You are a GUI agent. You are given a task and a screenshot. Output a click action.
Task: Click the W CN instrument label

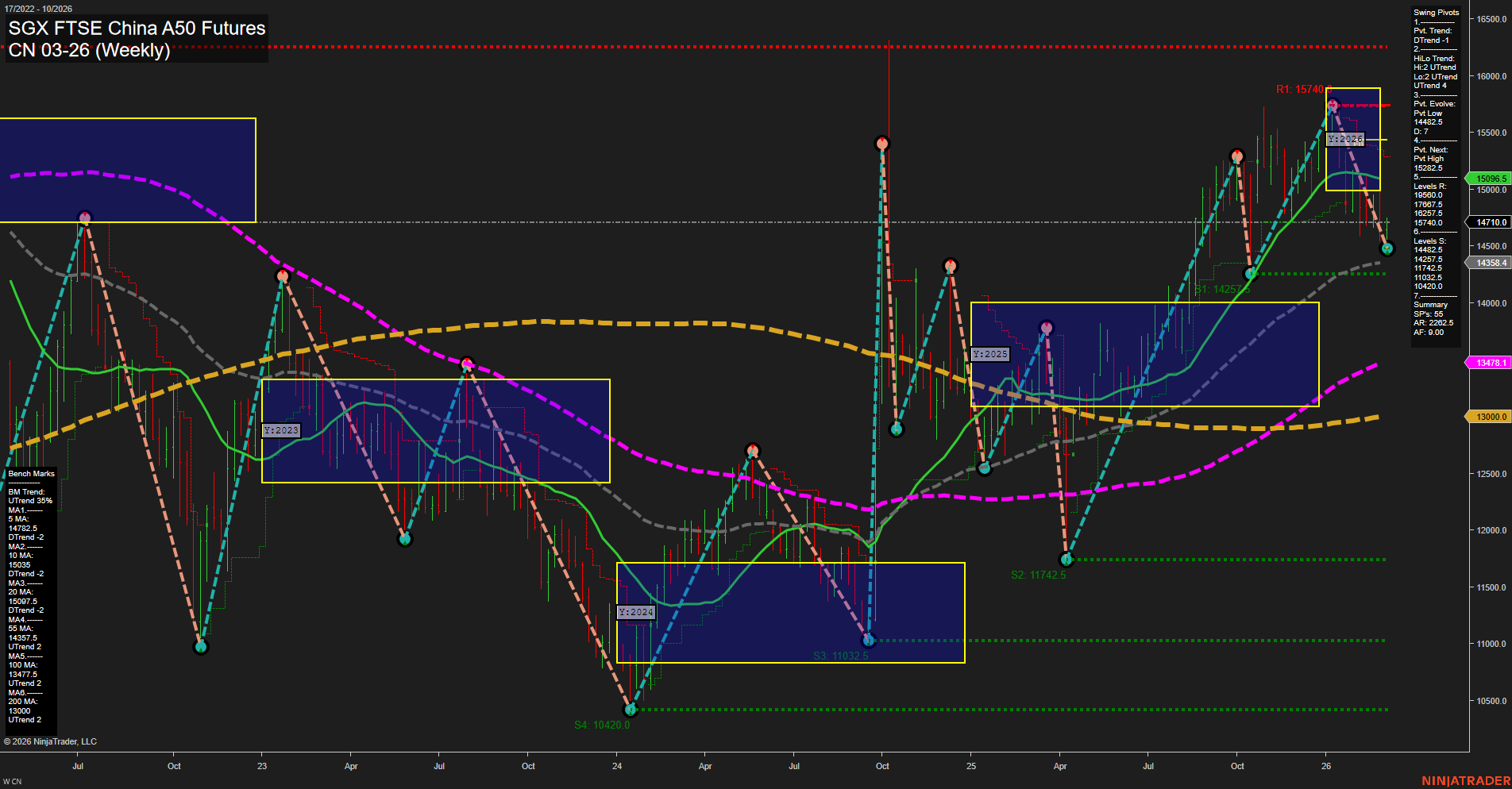(x=11, y=779)
